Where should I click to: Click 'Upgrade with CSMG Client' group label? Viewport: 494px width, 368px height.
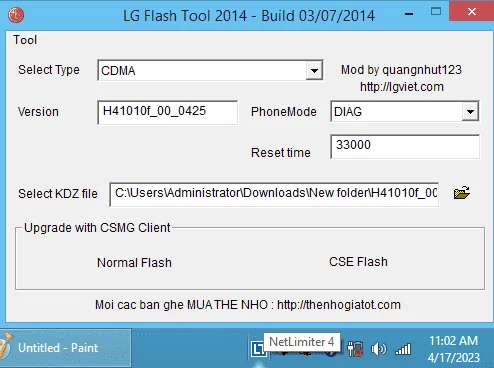(x=97, y=228)
